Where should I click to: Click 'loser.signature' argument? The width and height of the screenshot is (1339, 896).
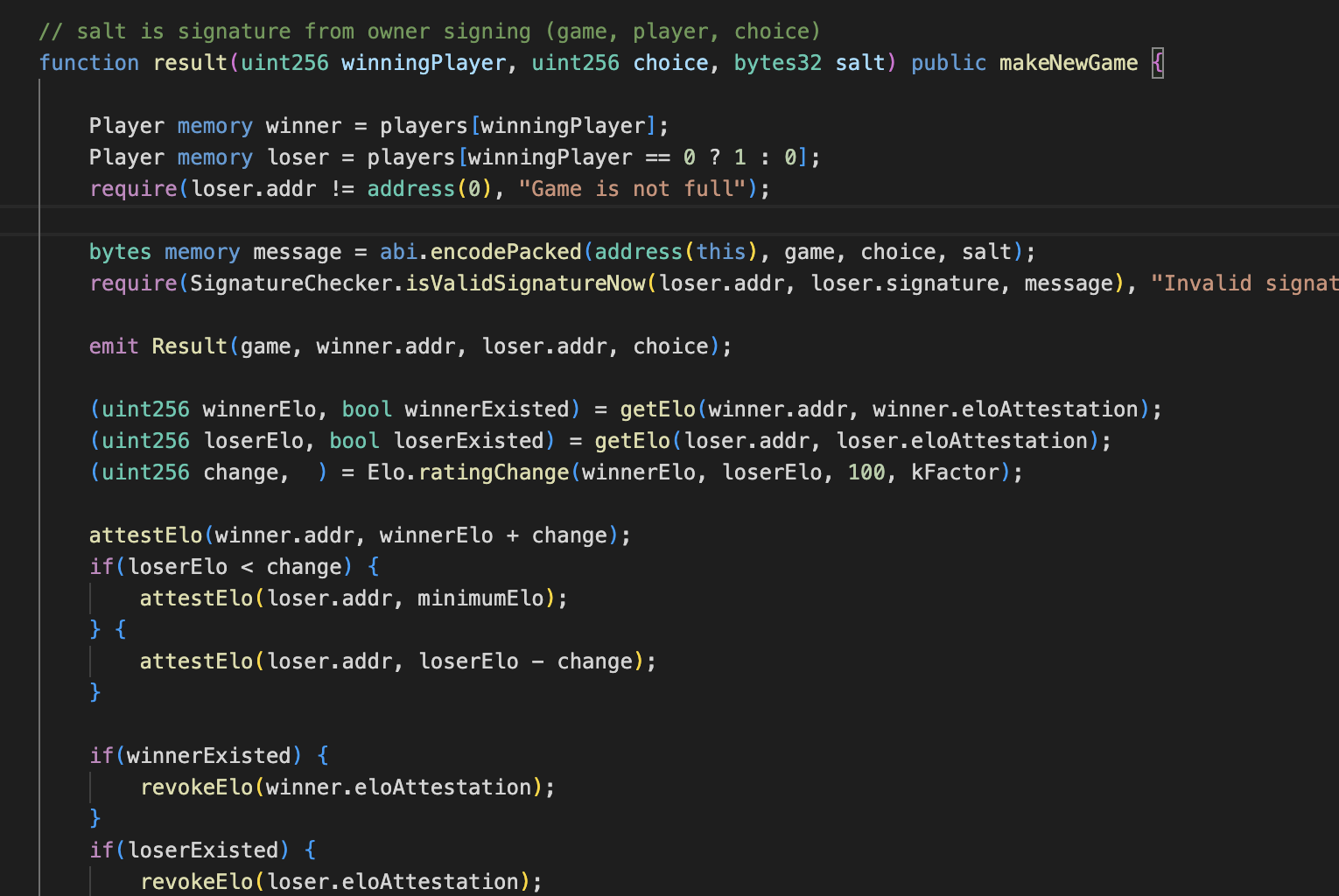tap(905, 283)
